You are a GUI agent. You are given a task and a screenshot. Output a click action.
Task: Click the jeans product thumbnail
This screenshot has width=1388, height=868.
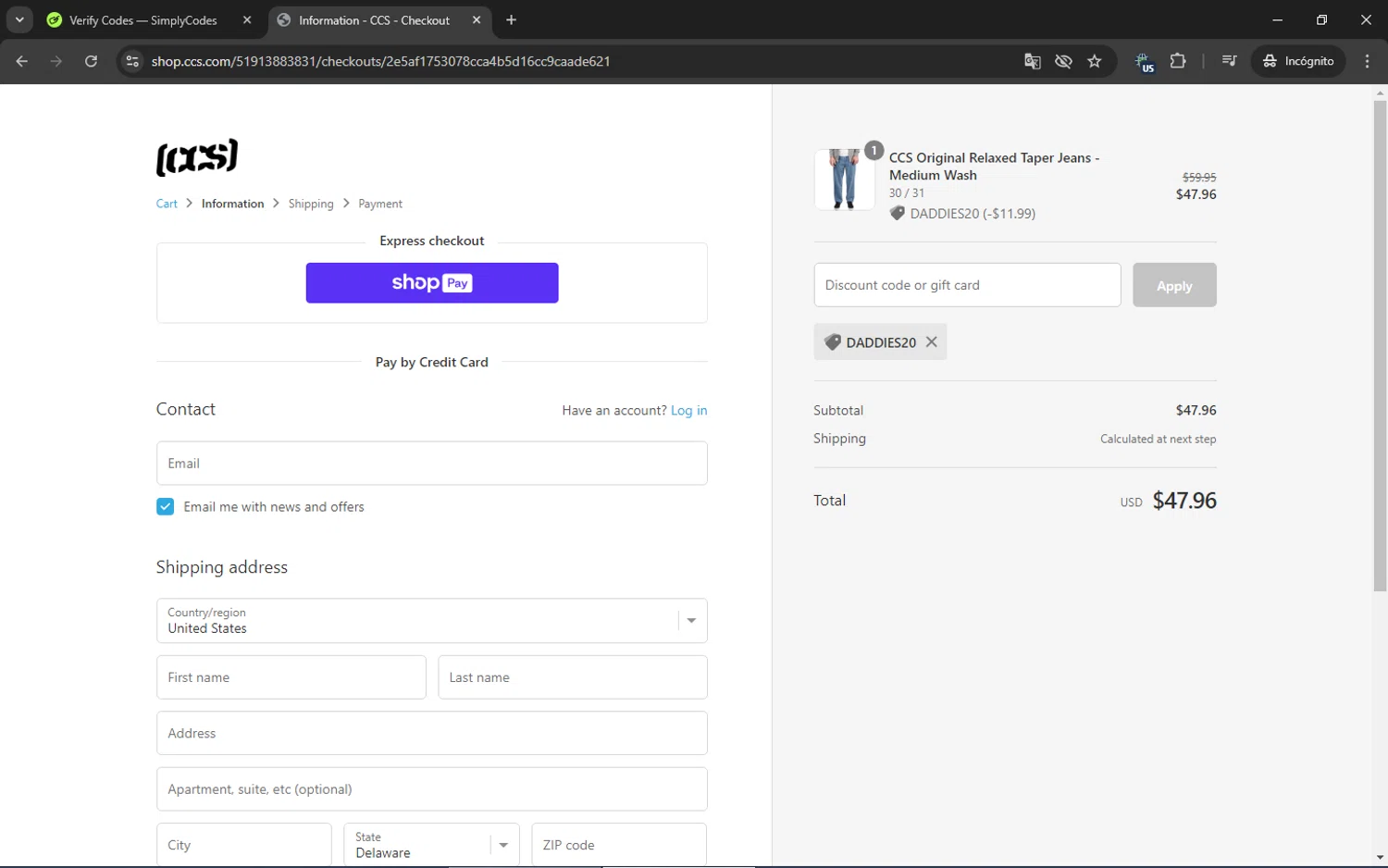(x=844, y=180)
